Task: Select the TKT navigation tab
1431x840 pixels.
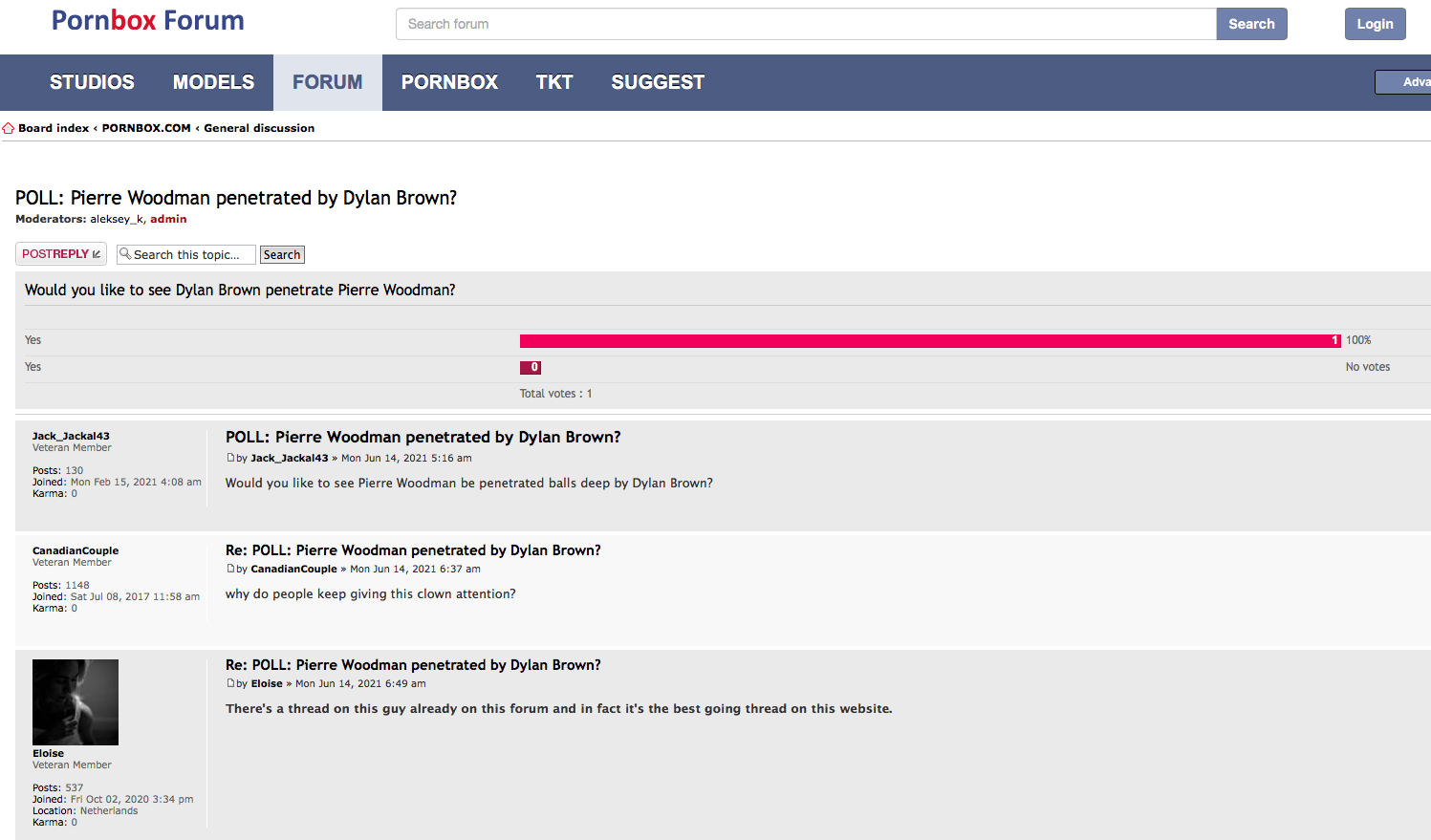Action: coord(554,83)
